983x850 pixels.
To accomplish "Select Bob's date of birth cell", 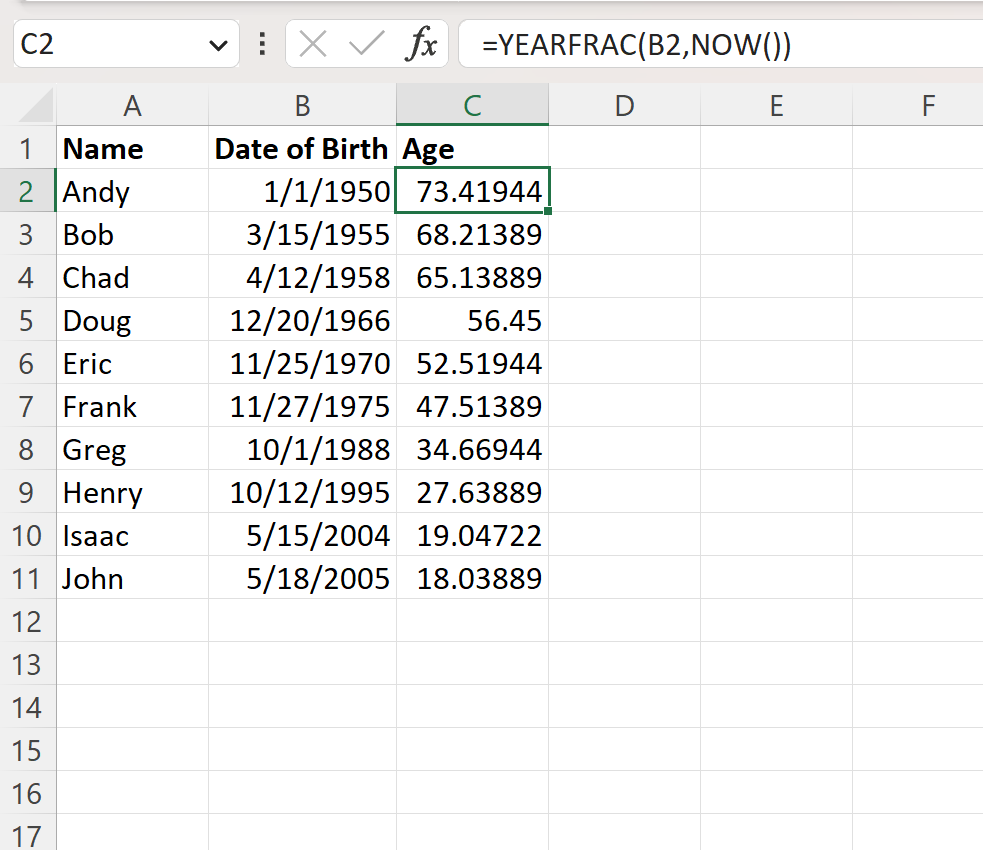I will click(x=301, y=234).
